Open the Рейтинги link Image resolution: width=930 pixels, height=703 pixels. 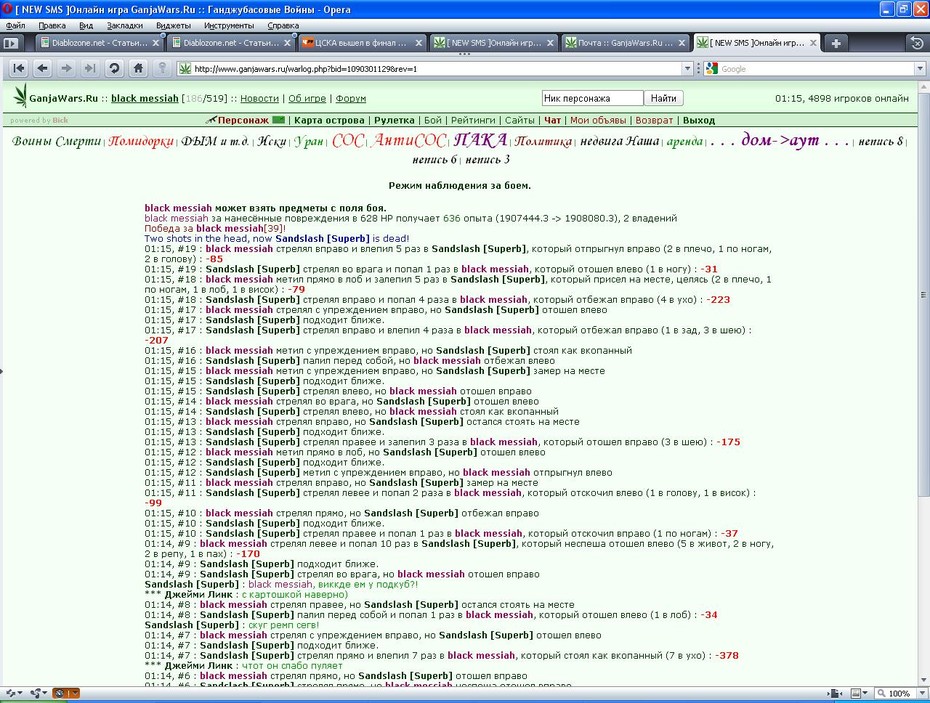point(473,120)
